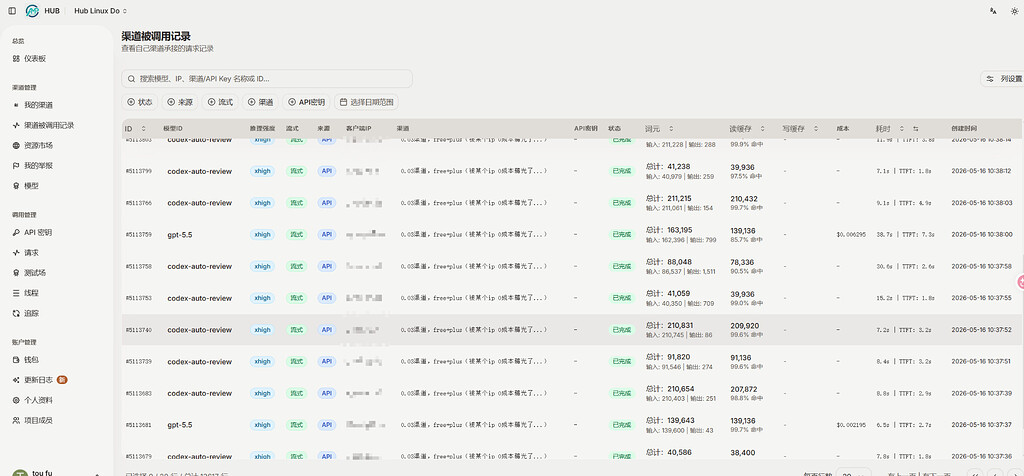The image size is (1024, 476).
Task: Select gpt-5.5 in row #5113759
Action: pos(180,234)
